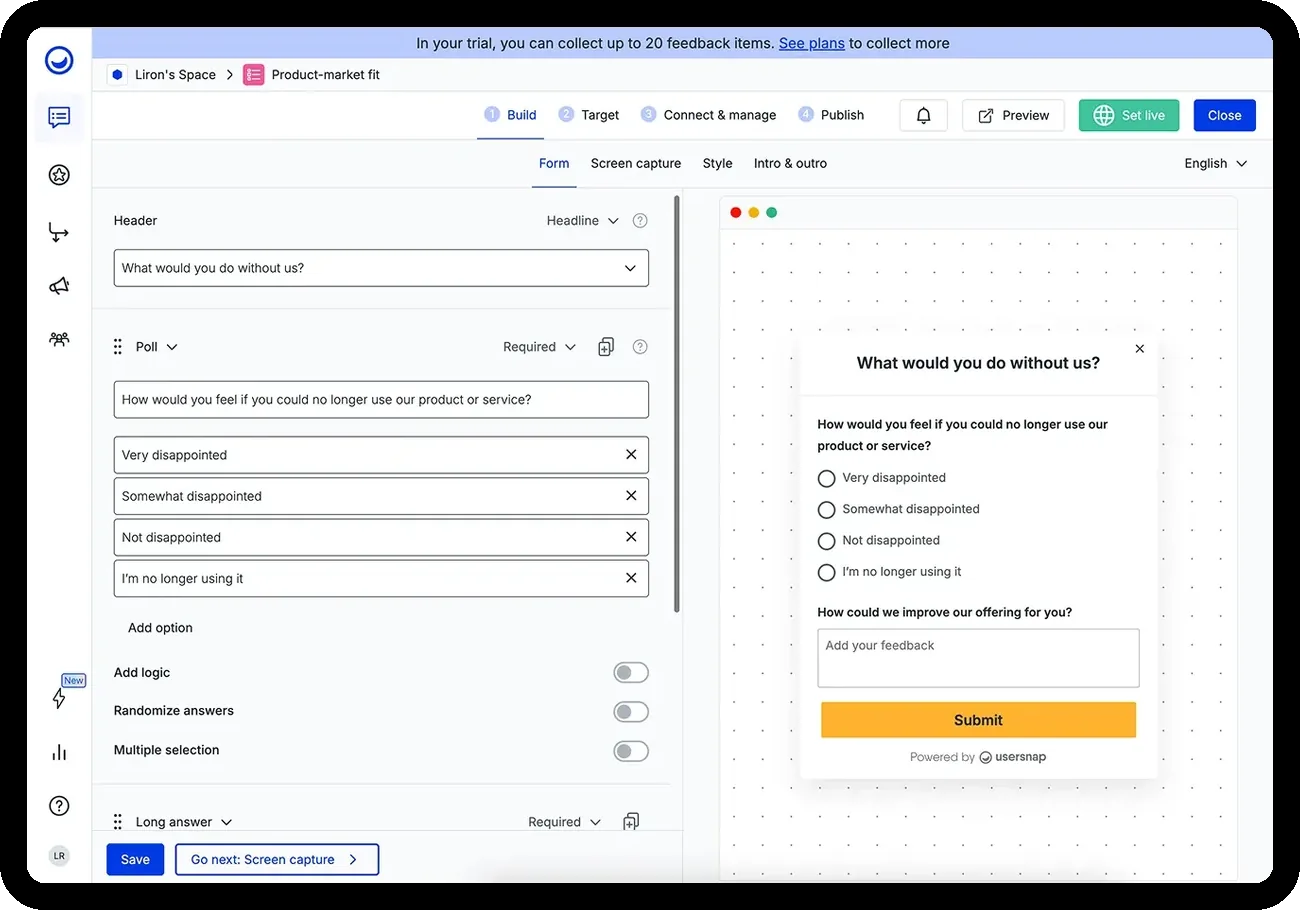1300x910 pixels.
Task: Choose 'Not disappointed' radio in preview
Action: (826, 541)
